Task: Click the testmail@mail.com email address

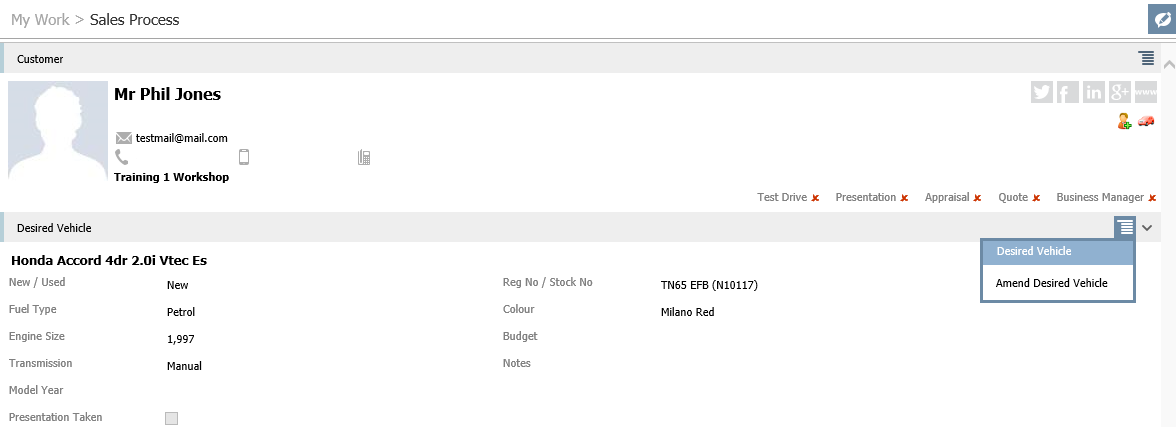Action: [182, 138]
